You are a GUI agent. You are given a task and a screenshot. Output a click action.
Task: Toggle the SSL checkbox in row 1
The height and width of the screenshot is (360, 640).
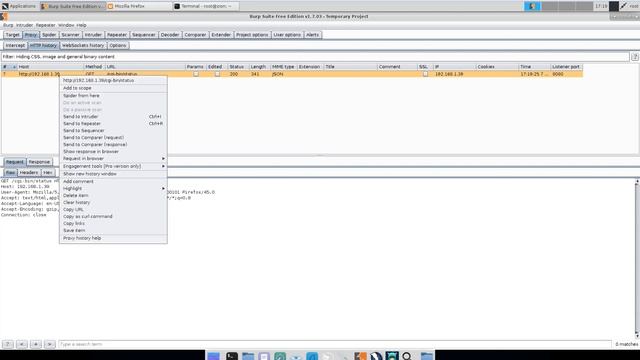tap(425, 74)
